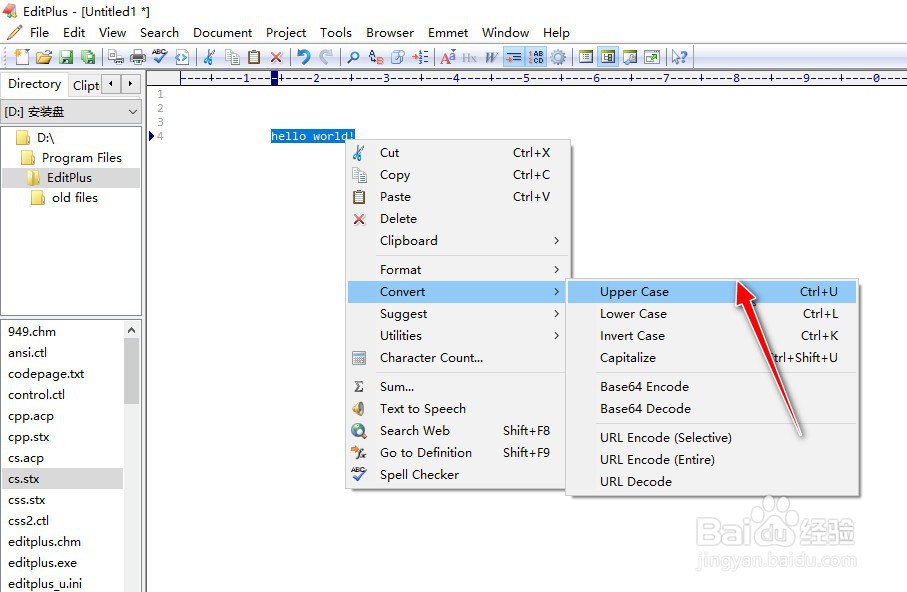907x592 pixels.
Task: Click the Save icon in toolbar
Action: [66, 57]
